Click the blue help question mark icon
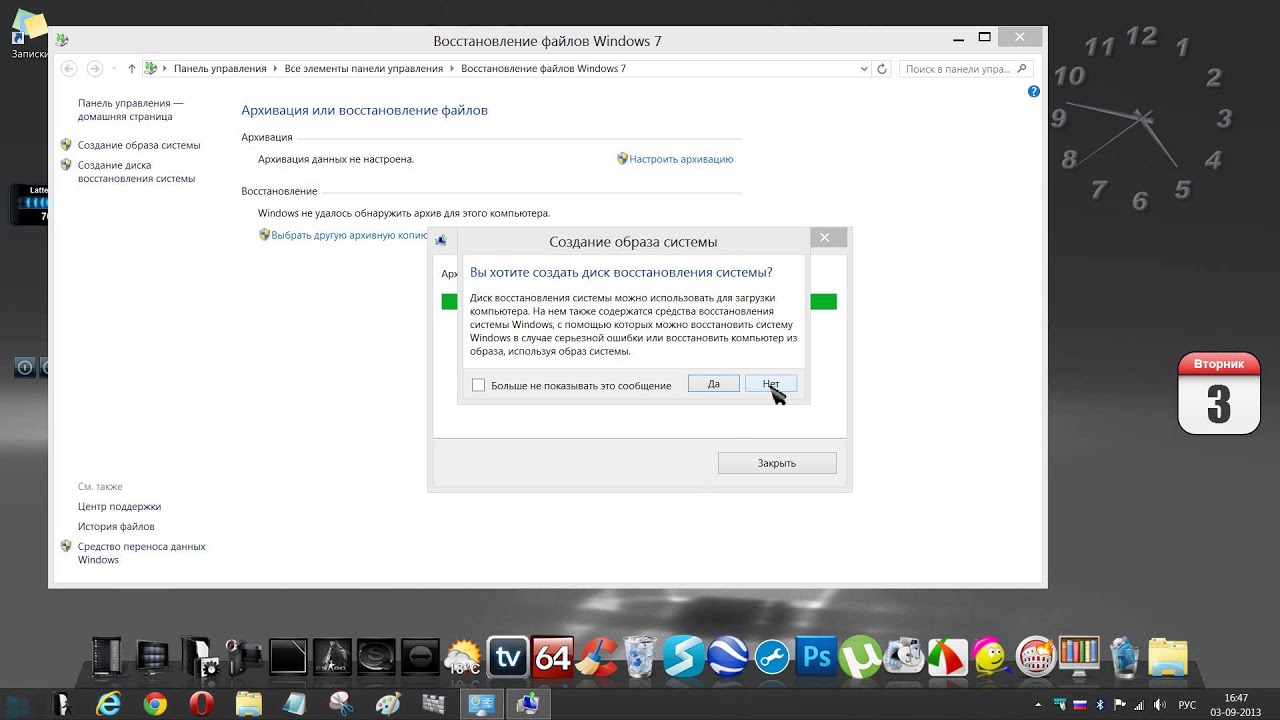Viewport: 1280px width, 720px height. (x=1034, y=91)
